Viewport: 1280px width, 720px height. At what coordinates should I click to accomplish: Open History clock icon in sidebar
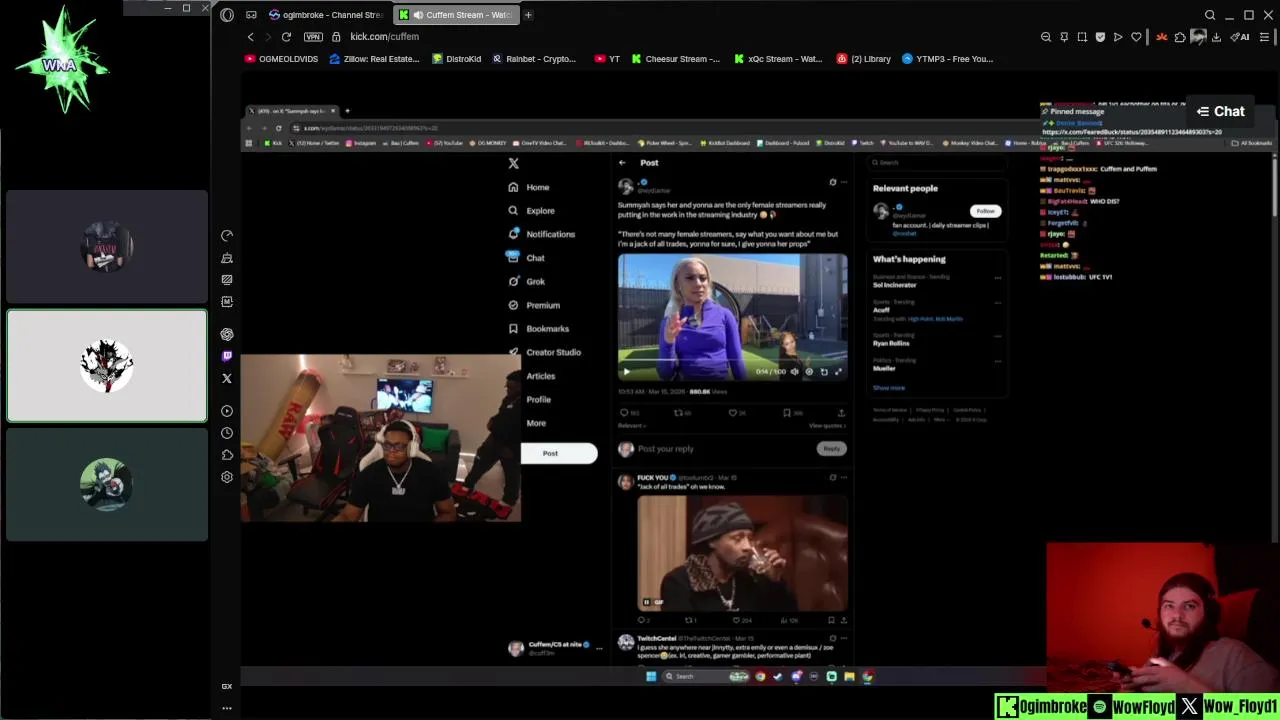[227, 433]
